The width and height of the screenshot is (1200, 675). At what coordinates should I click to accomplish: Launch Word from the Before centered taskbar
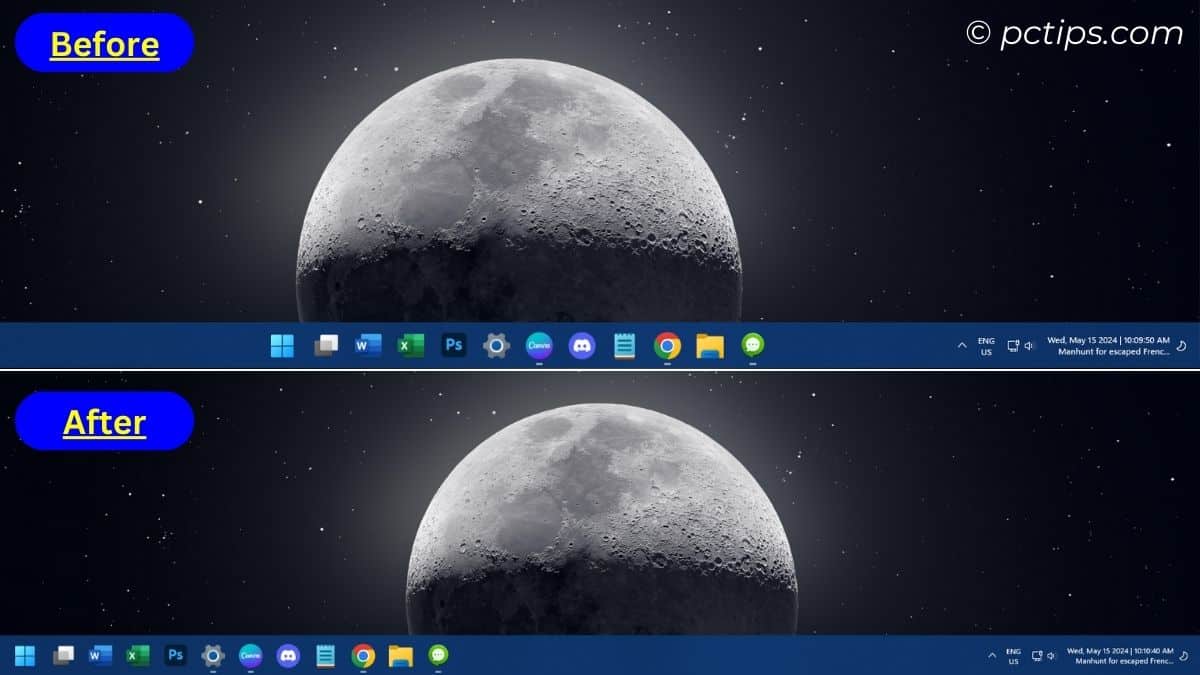[x=368, y=346]
